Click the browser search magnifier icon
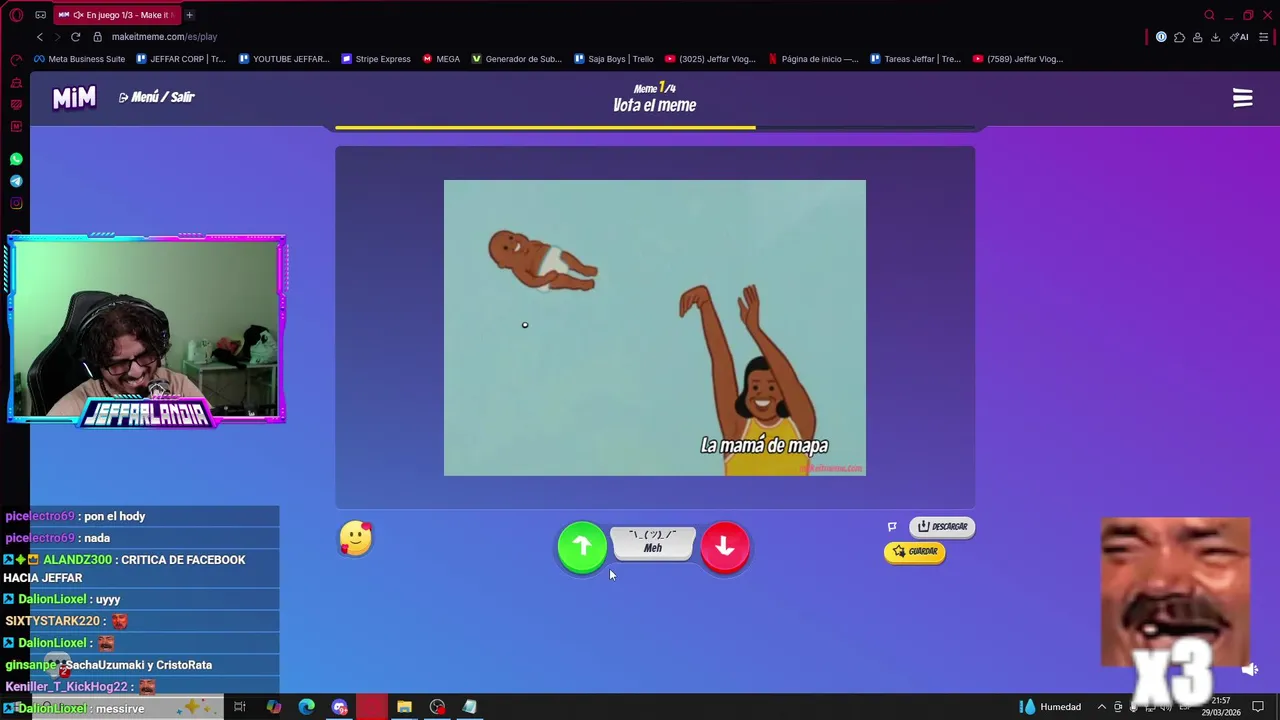The image size is (1280, 720). [x=1209, y=15]
